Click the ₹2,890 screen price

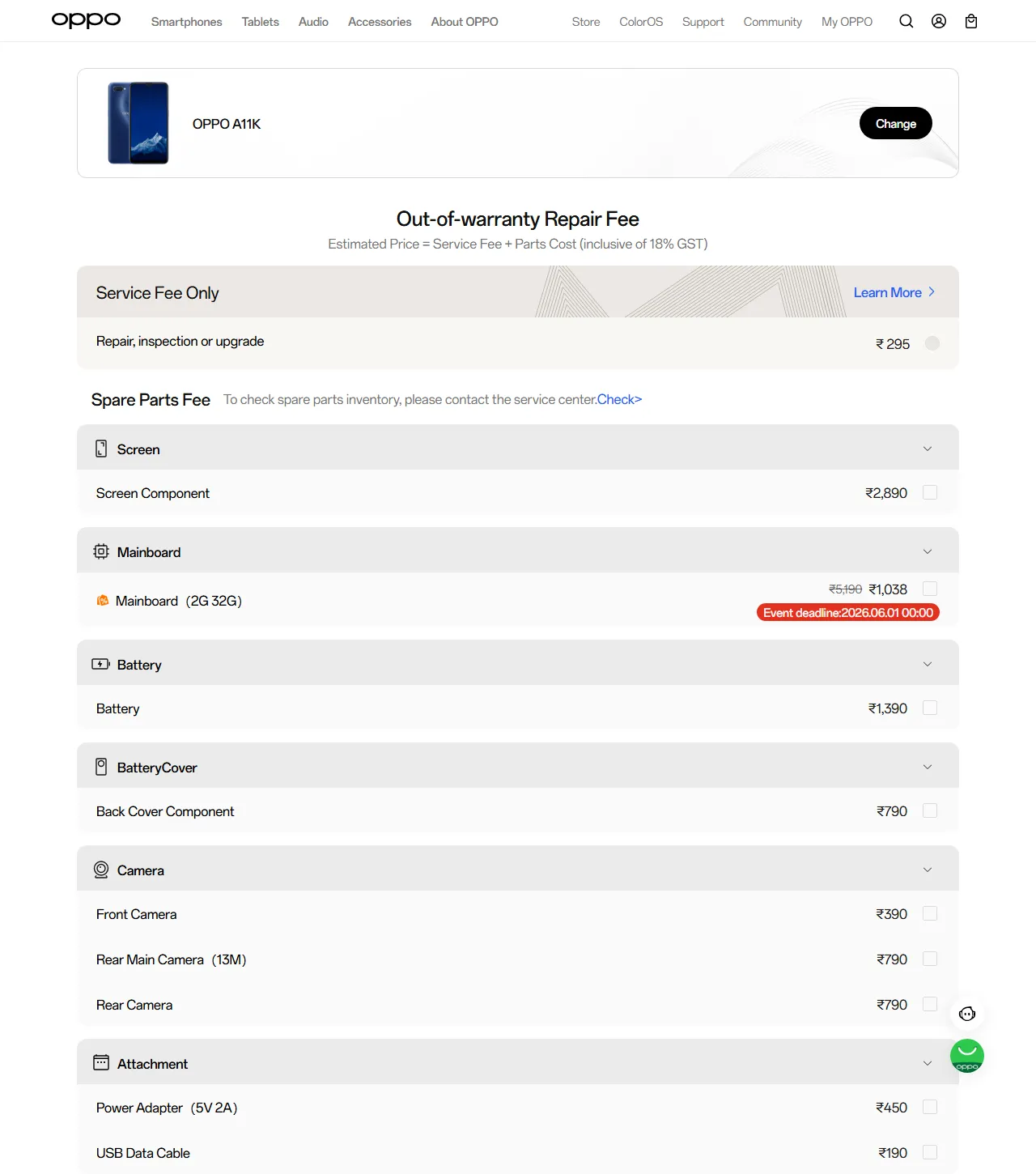point(886,493)
